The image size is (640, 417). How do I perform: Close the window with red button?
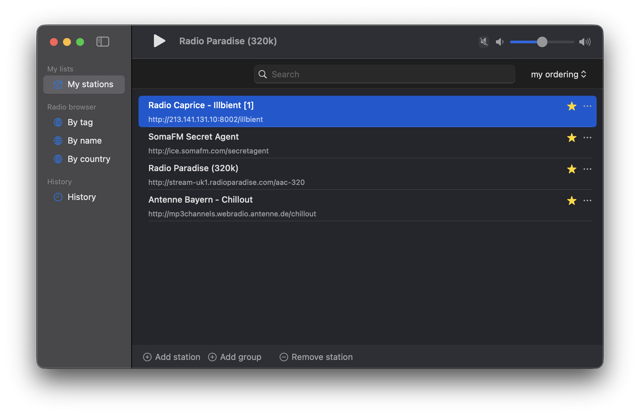tap(53, 42)
